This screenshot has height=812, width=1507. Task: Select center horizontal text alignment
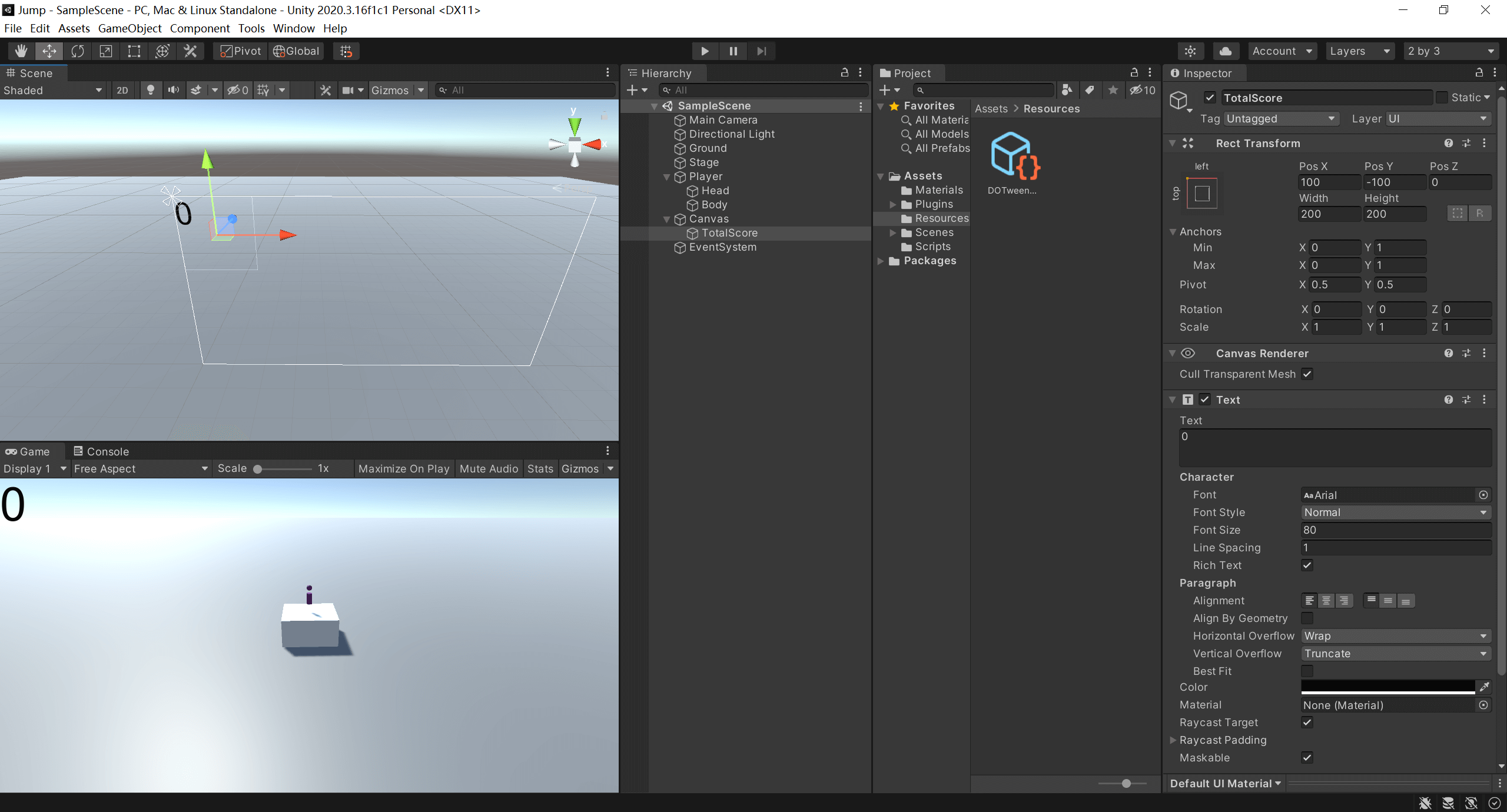1326,601
